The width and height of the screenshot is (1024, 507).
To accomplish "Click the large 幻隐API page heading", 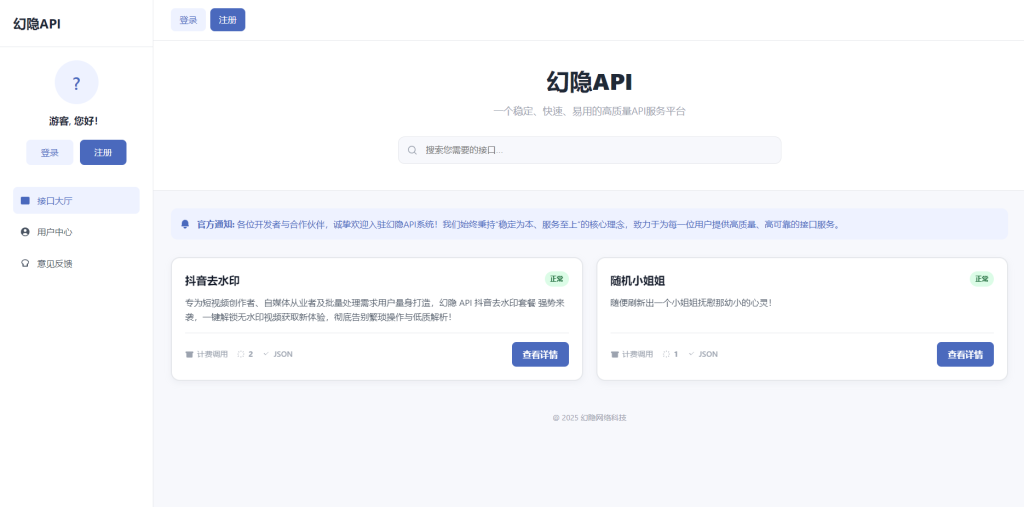I will pos(589,82).
